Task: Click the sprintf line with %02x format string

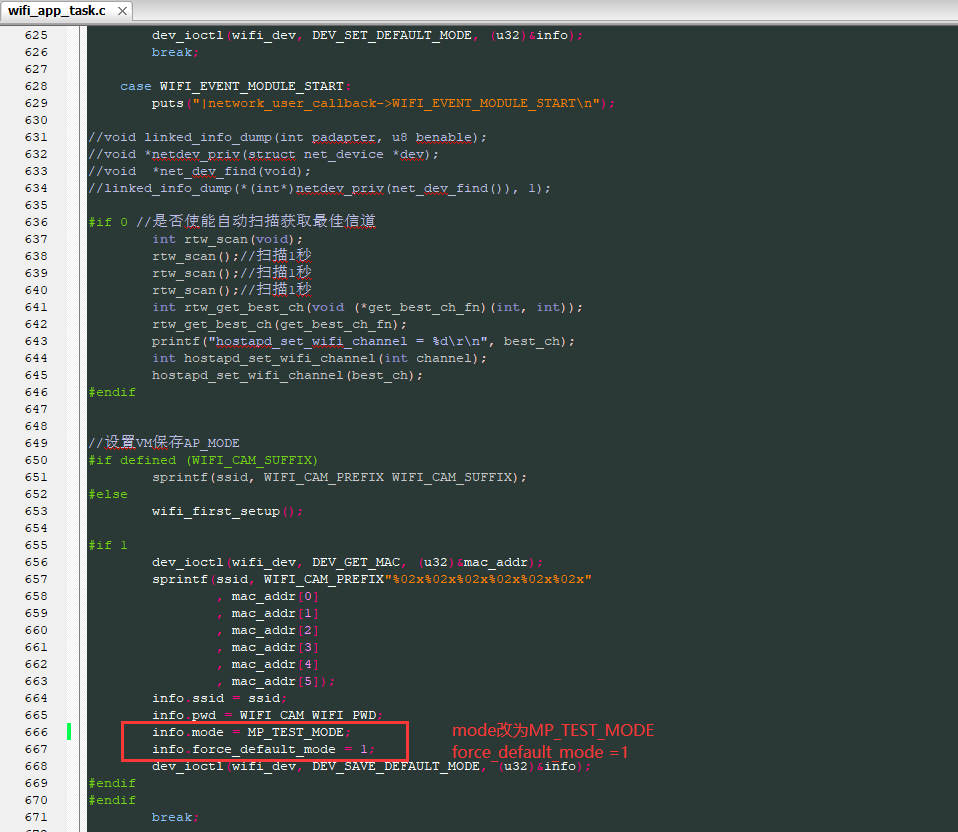Action: 371,580
